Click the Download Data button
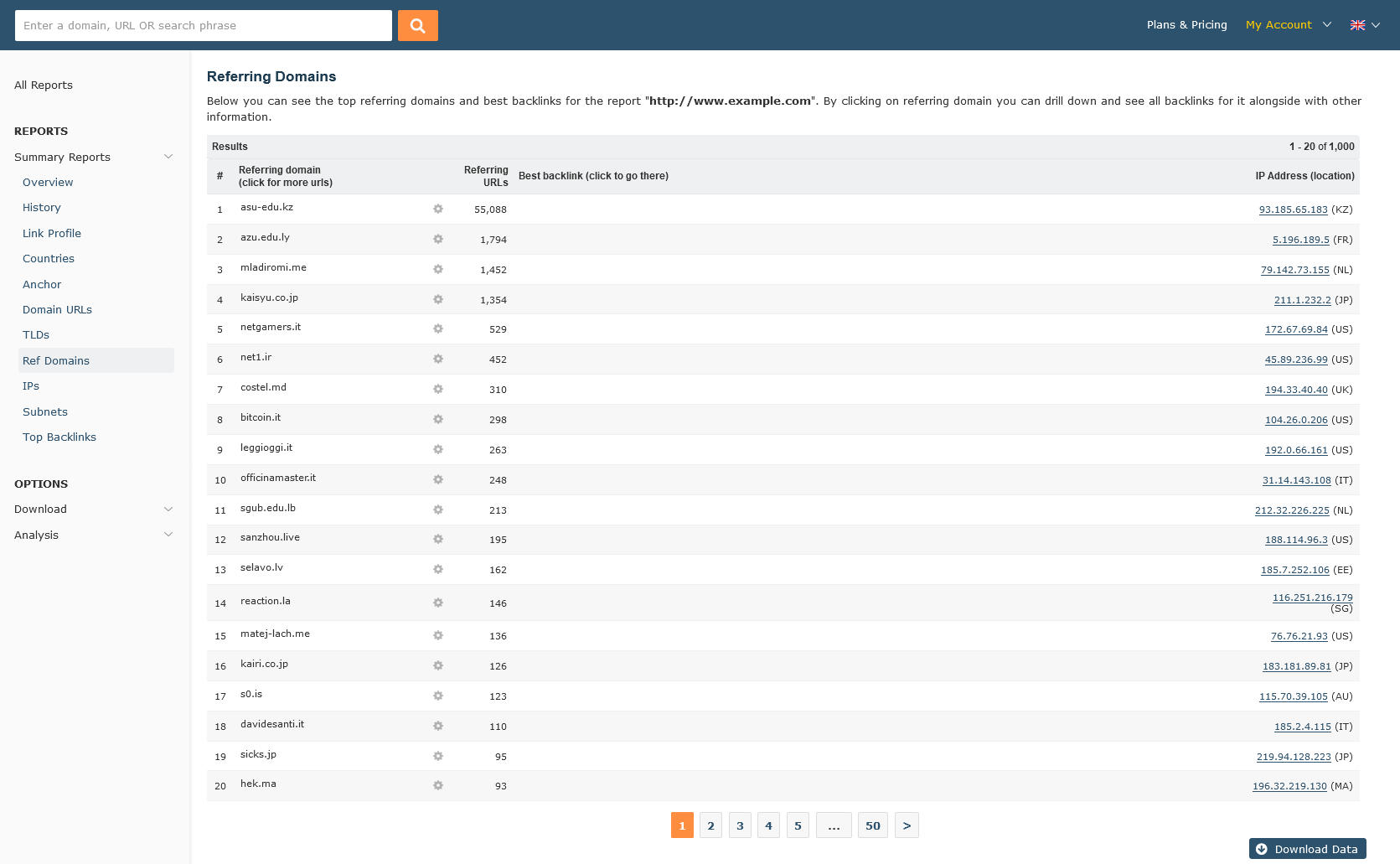The width and height of the screenshot is (1400, 864). point(1307,849)
